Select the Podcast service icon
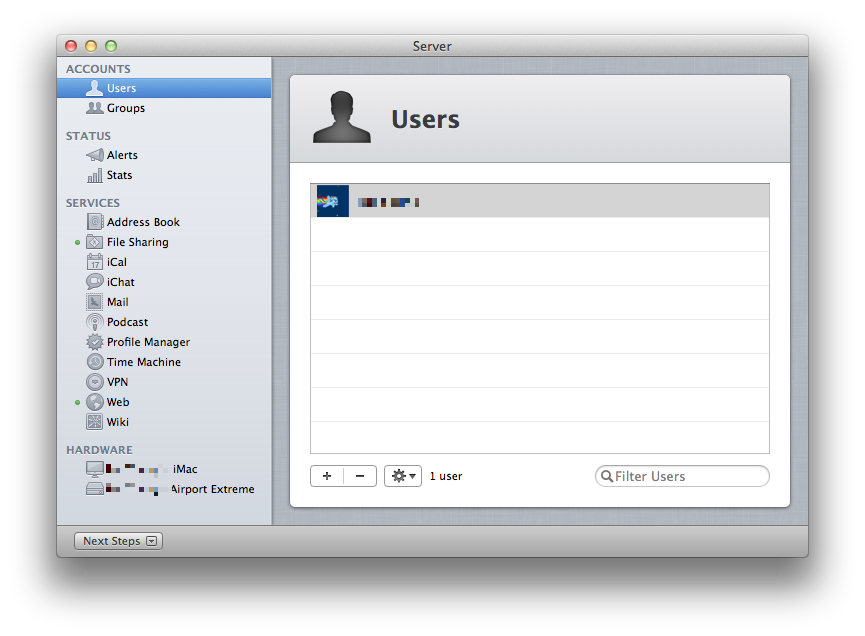The height and width of the screenshot is (636, 865). pos(94,322)
